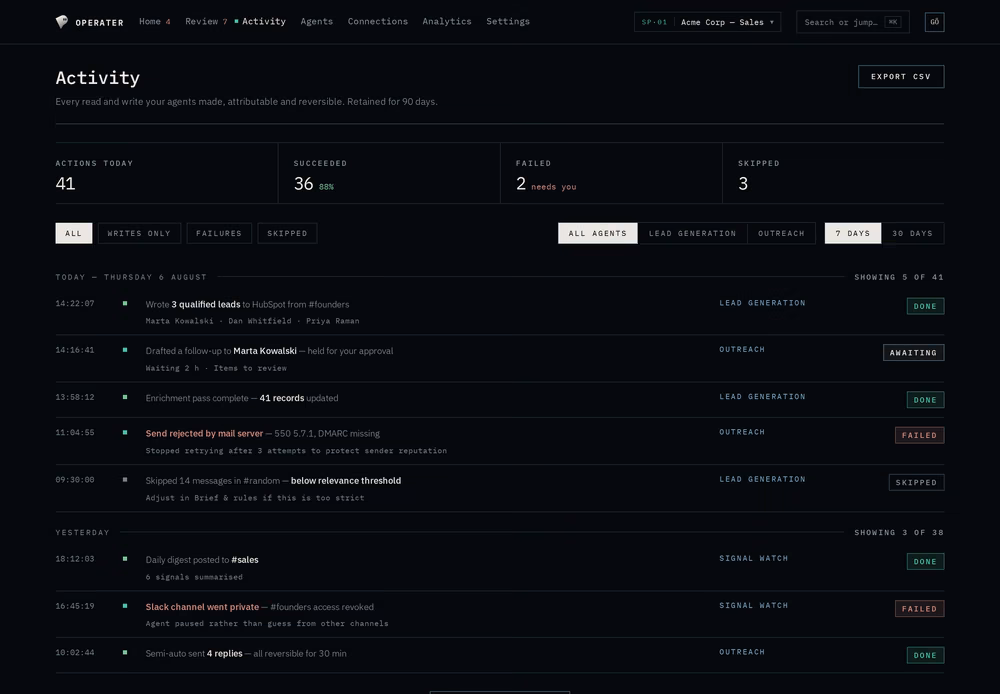The height and width of the screenshot is (694, 1000).
Task: Click Outreach label on 10:02:44 row
Action: point(742,652)
